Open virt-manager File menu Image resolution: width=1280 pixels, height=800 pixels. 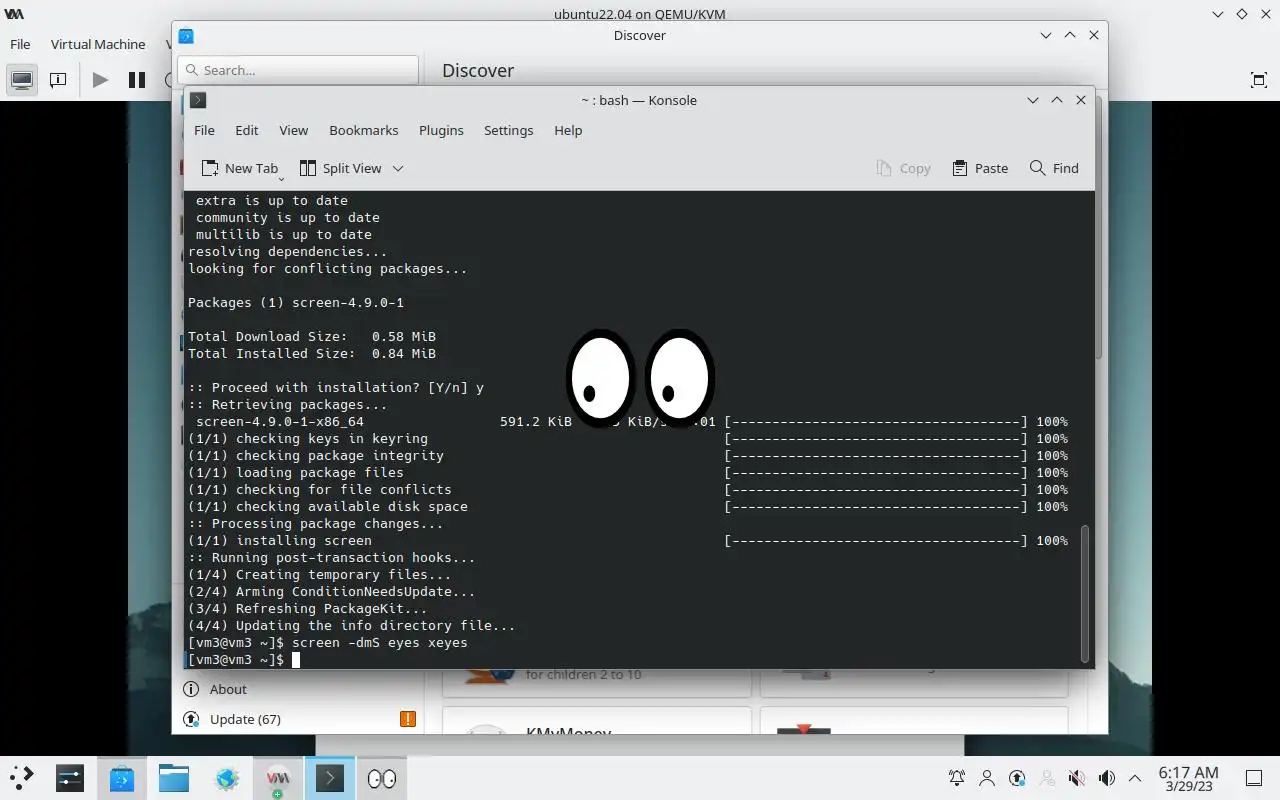click(20, 44)
